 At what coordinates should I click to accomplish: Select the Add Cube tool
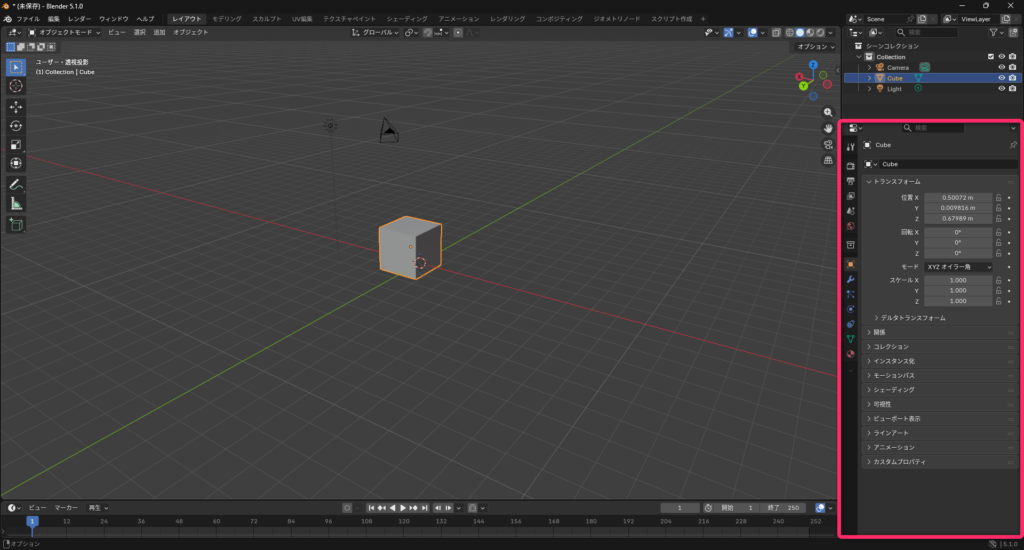(16, 225)
